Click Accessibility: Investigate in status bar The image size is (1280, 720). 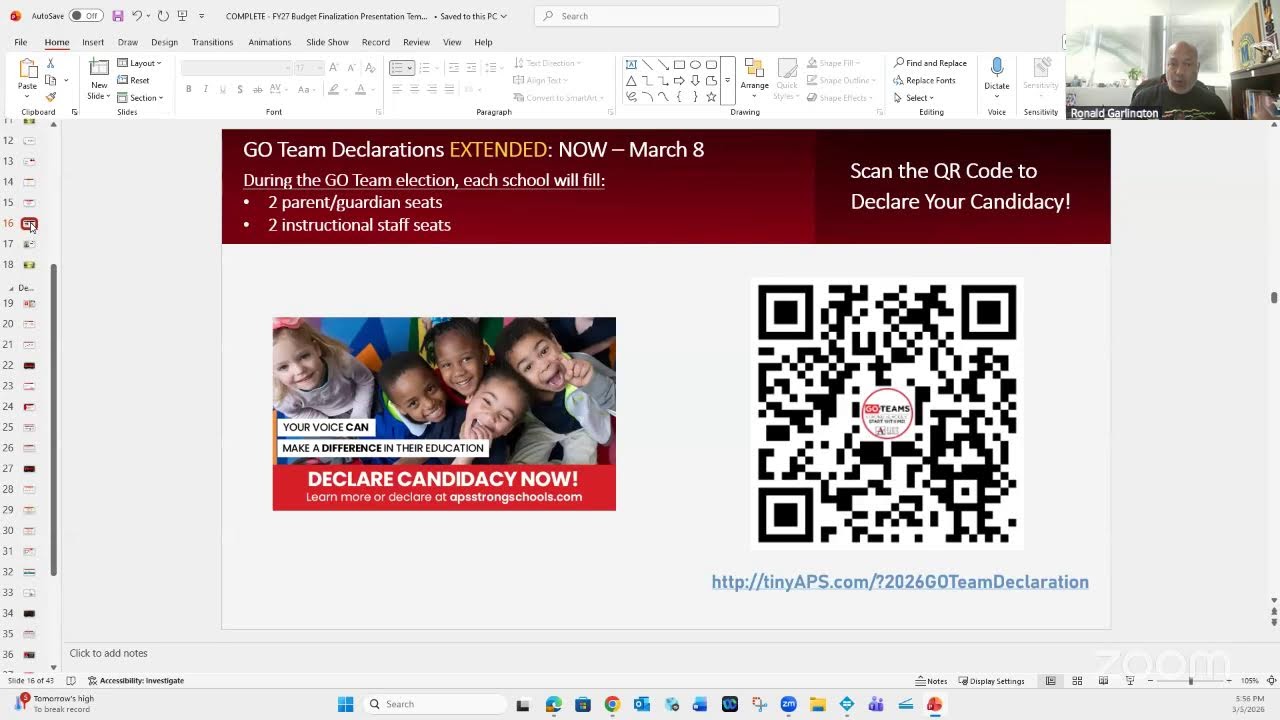135,681
